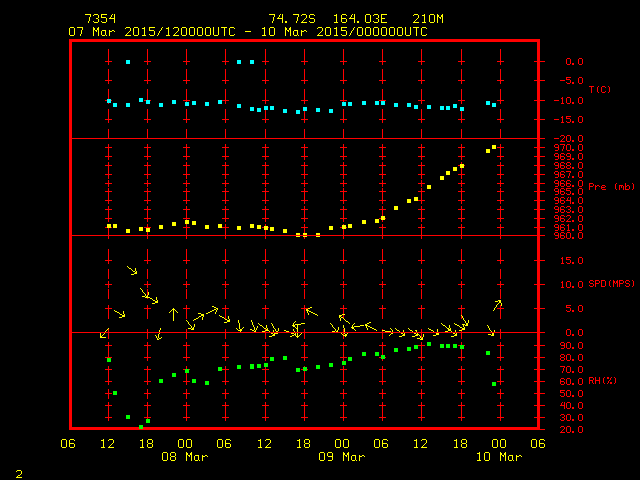Click the "SPD(MPS)" wind speed axis title
This screenshot has width=640, height=480.
click(x=611, y=283)
